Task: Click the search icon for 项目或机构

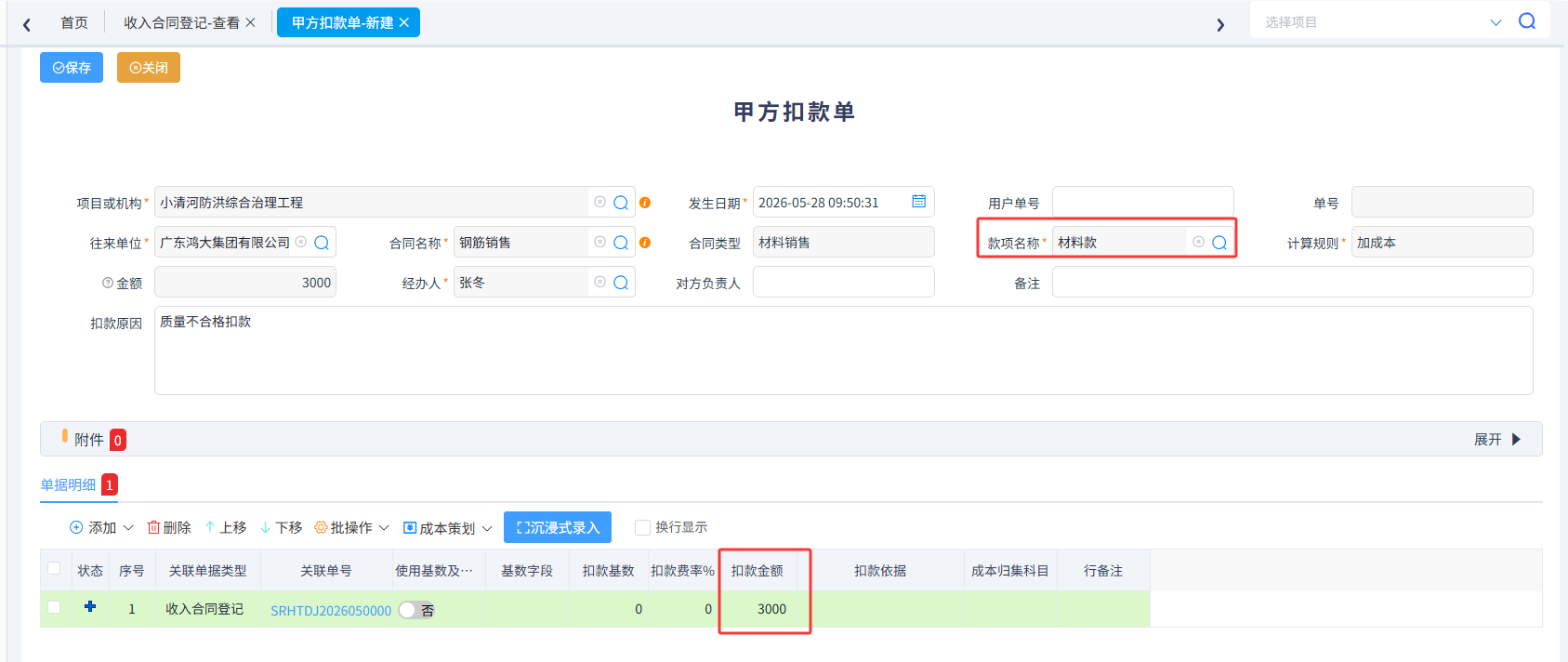Action: 621,203
